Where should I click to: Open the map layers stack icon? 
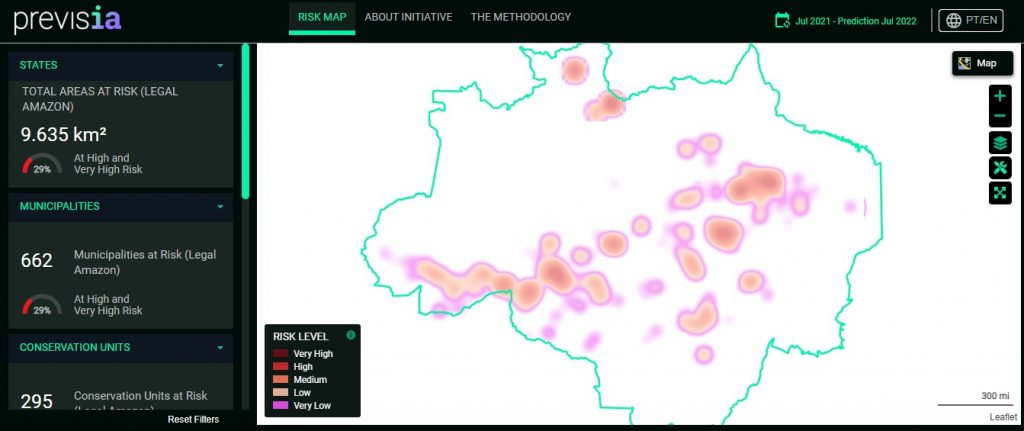point(1000,142)
